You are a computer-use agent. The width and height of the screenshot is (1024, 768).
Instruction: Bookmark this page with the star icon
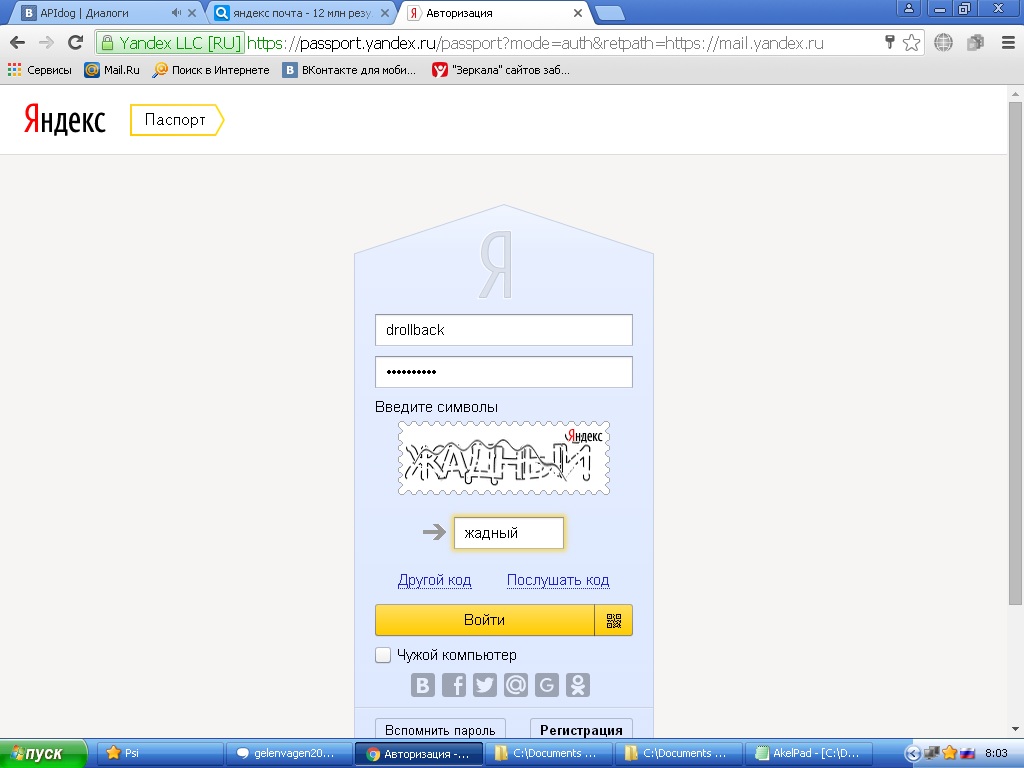911,43
